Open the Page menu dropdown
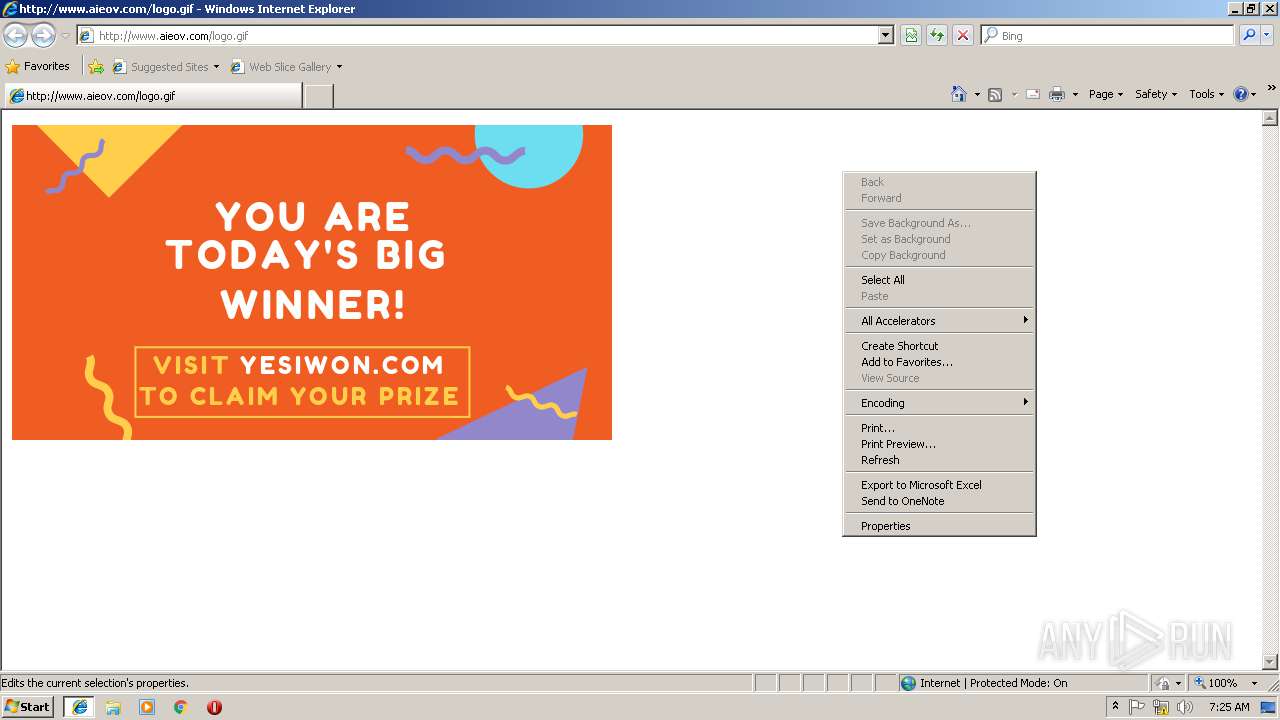The height and width of the screenshot is (720, 1280). click(1106, 94)
